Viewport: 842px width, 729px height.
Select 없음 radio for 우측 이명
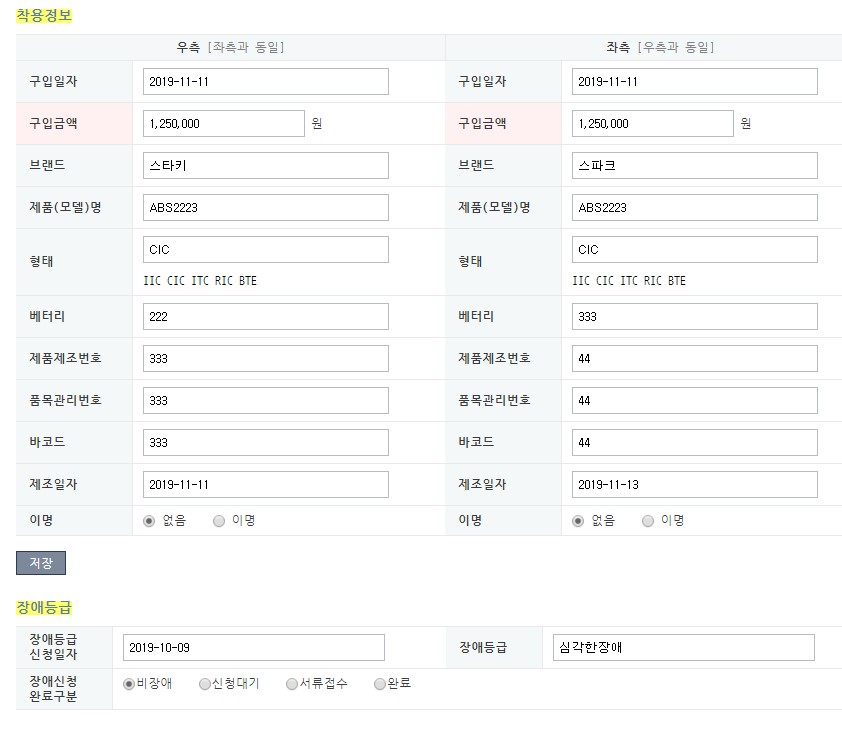click(x=150, y=520)
